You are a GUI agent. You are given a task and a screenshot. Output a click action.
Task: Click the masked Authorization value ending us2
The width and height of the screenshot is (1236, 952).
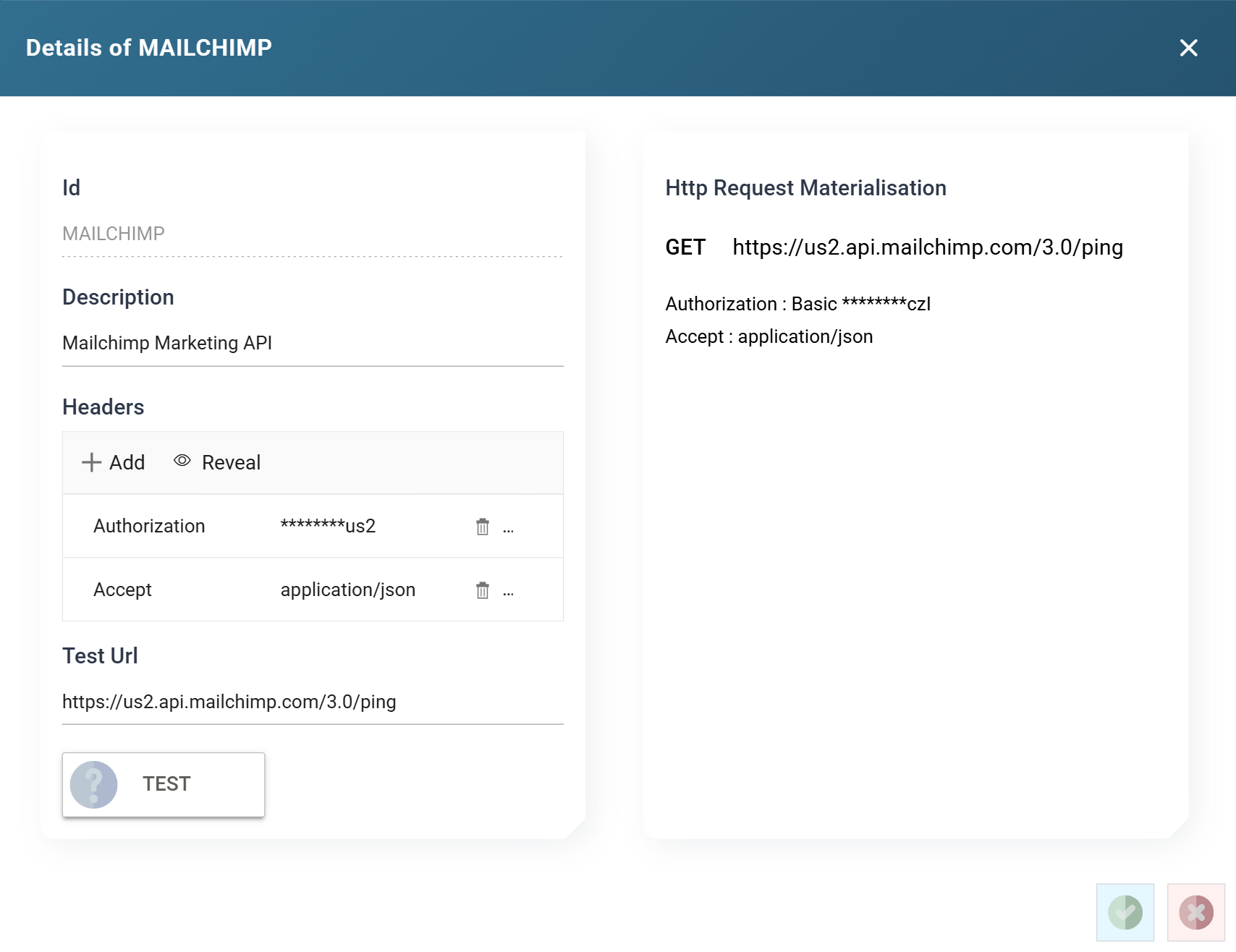pos(328,526)
